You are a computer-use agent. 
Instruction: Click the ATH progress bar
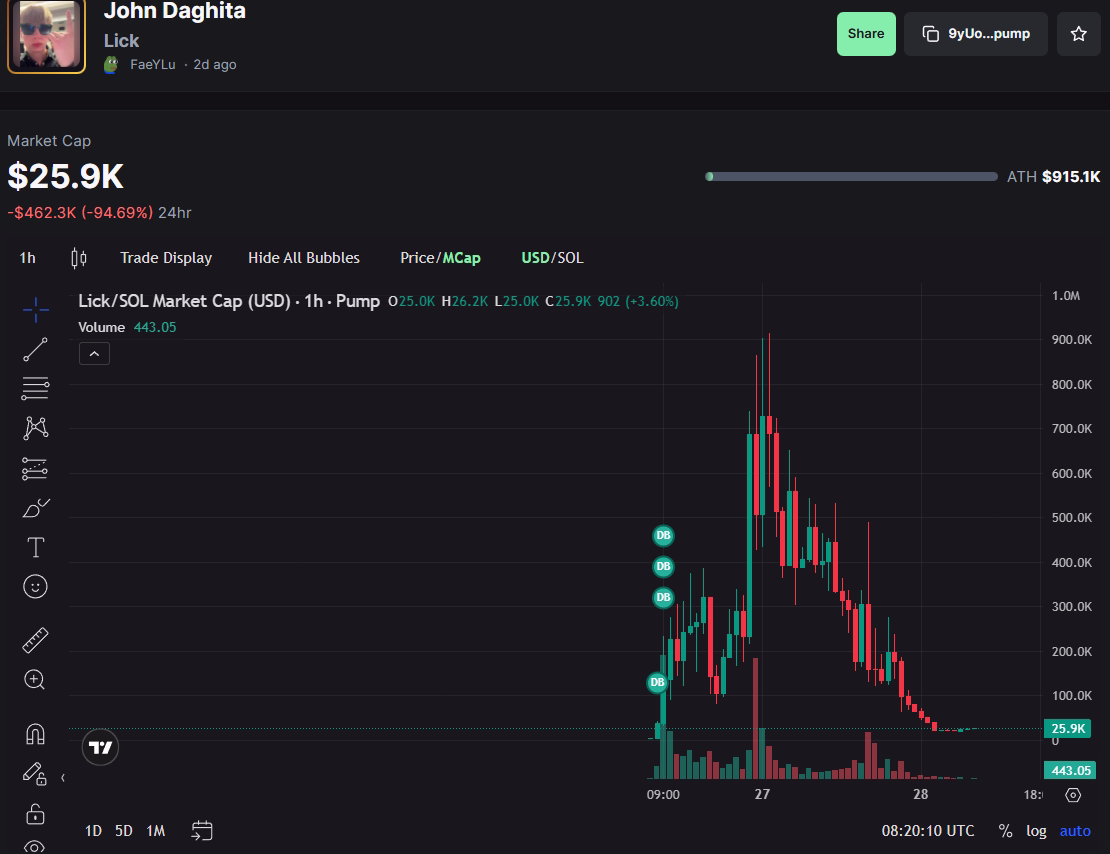[851, 176]
